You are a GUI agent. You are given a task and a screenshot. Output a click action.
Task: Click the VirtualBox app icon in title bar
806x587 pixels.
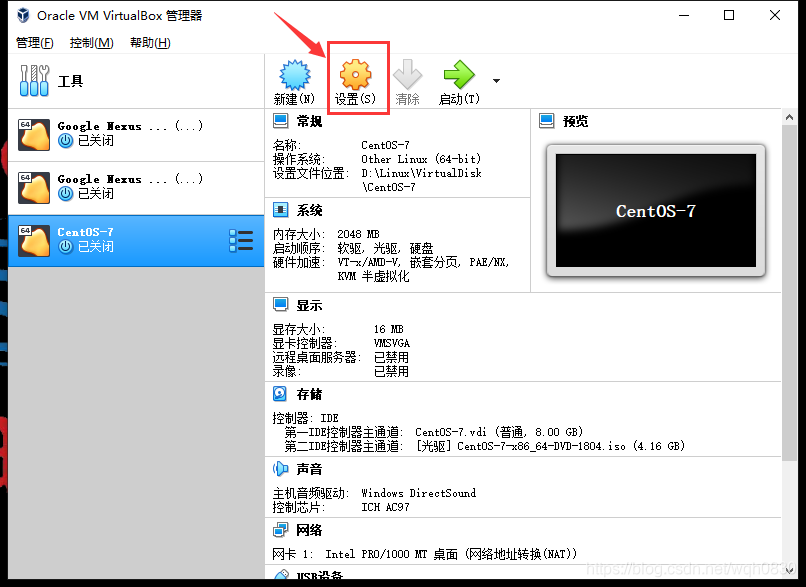tap(24, 15)
